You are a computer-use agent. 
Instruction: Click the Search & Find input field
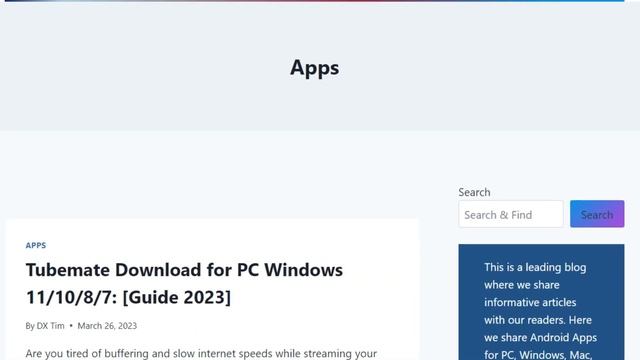(511, 214)
